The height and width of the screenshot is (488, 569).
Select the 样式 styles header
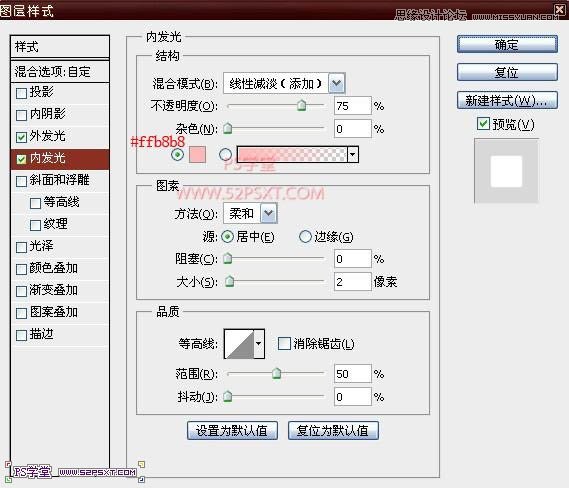pyautogui.click(x=60, y=46)
